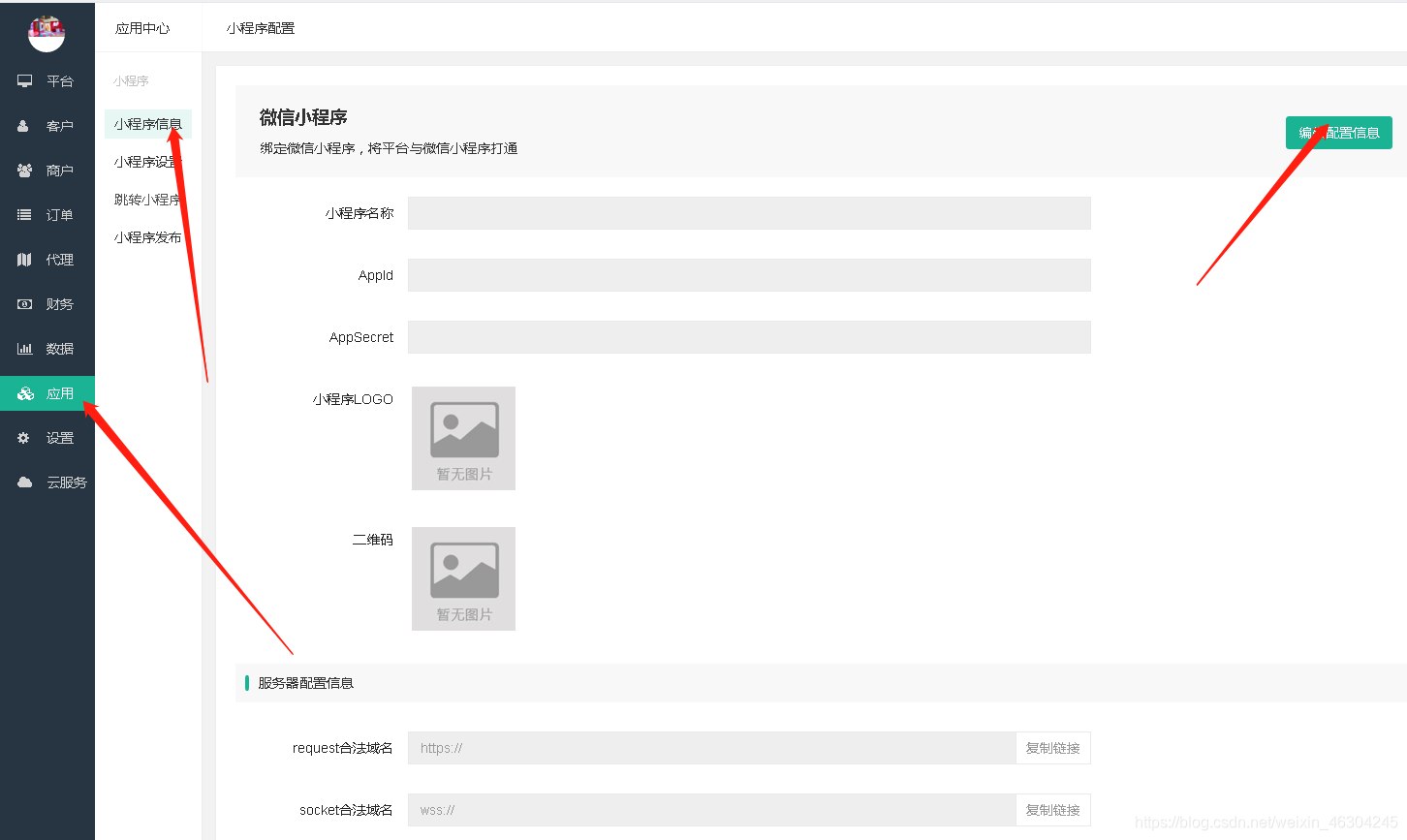Open the 客户 menu item
Image resolution: width=1407 pixels, height=840 pixels.
[x=47, y=126]
